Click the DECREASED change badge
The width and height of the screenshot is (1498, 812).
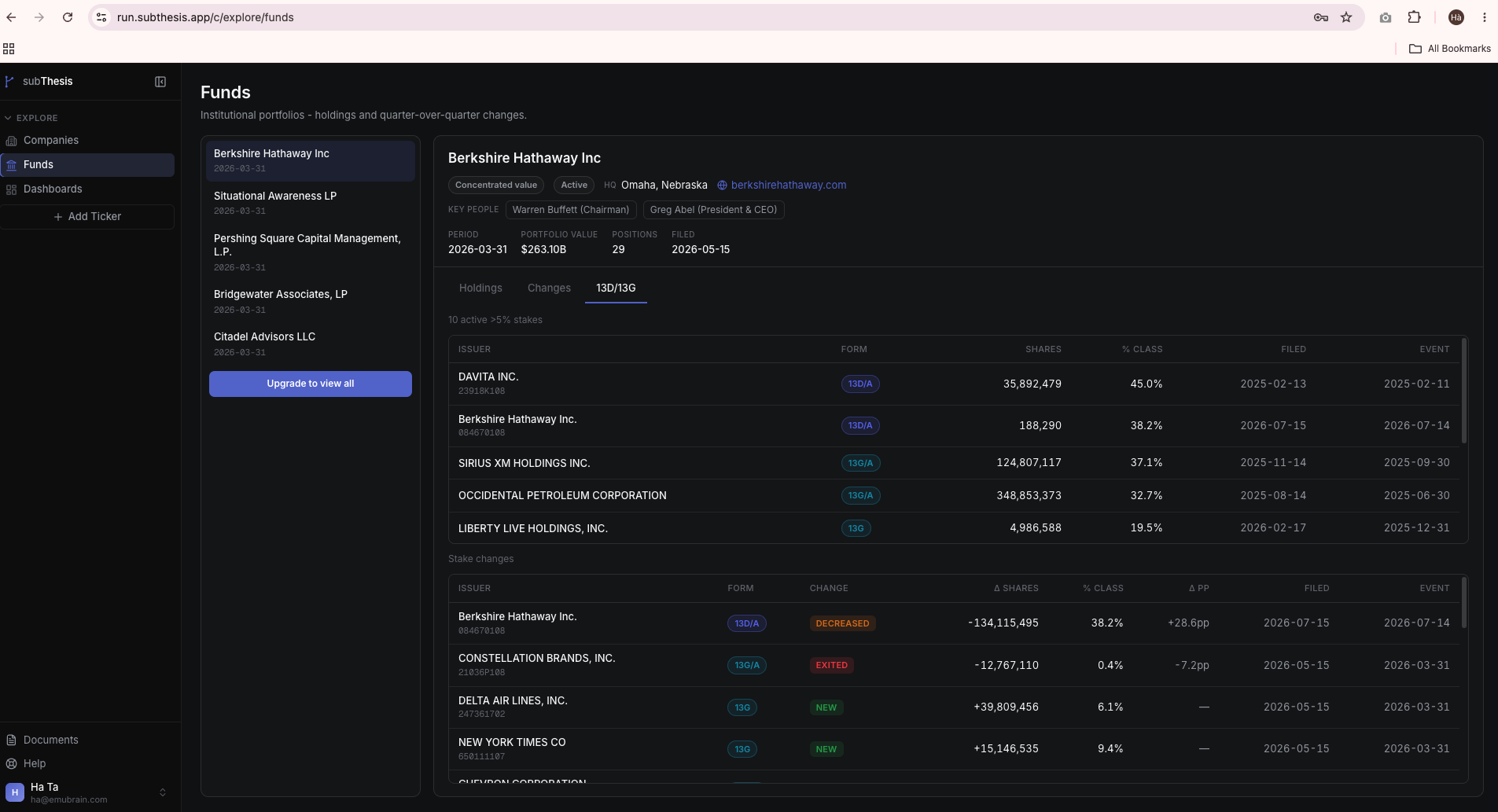click(x=842, y=623)
